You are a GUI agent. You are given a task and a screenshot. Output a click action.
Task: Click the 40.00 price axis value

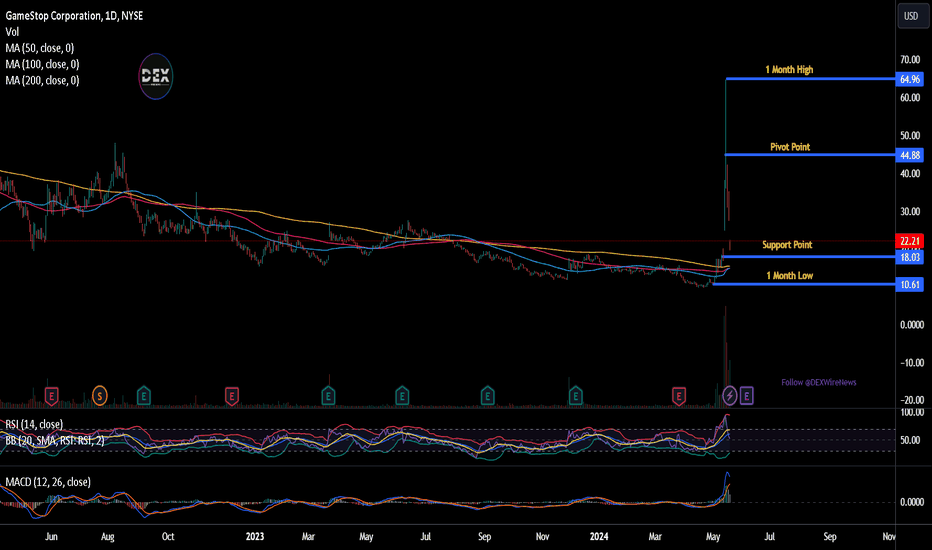pos(910,174)
